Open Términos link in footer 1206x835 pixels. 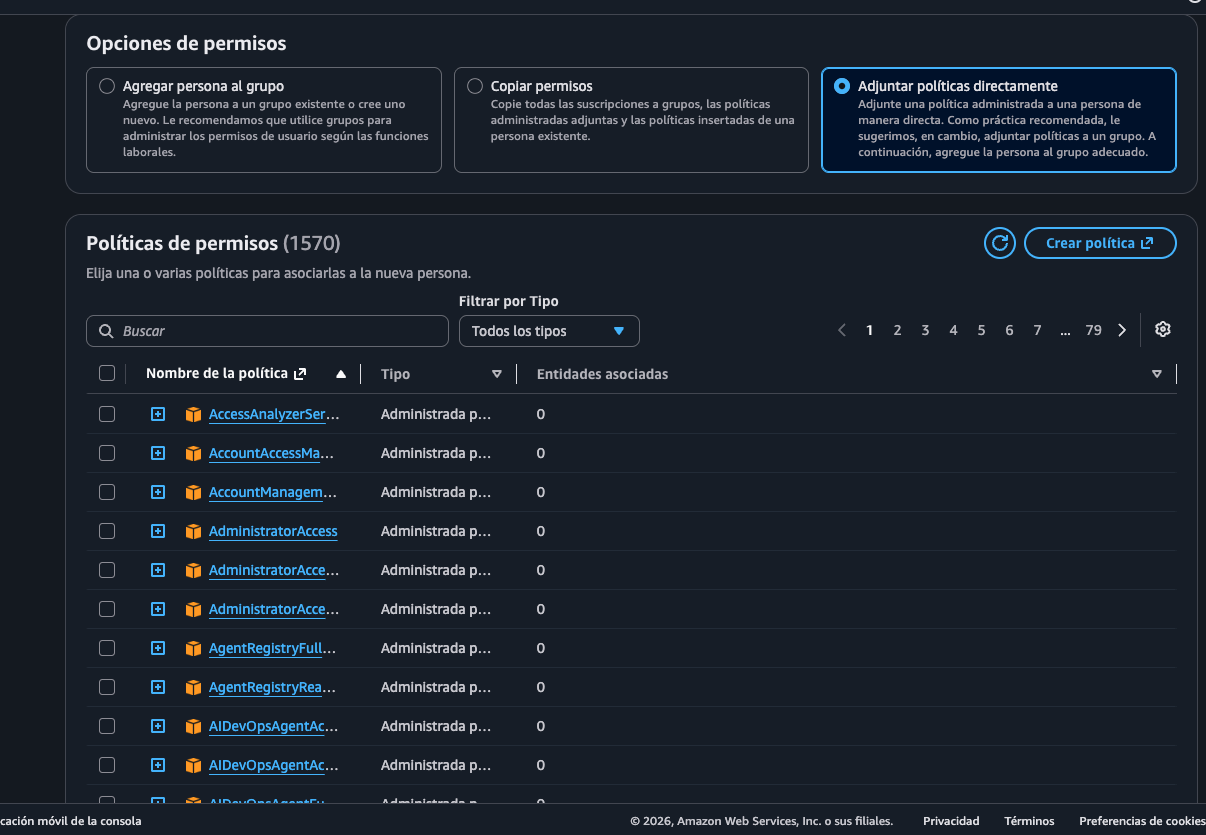(1029, 821)
